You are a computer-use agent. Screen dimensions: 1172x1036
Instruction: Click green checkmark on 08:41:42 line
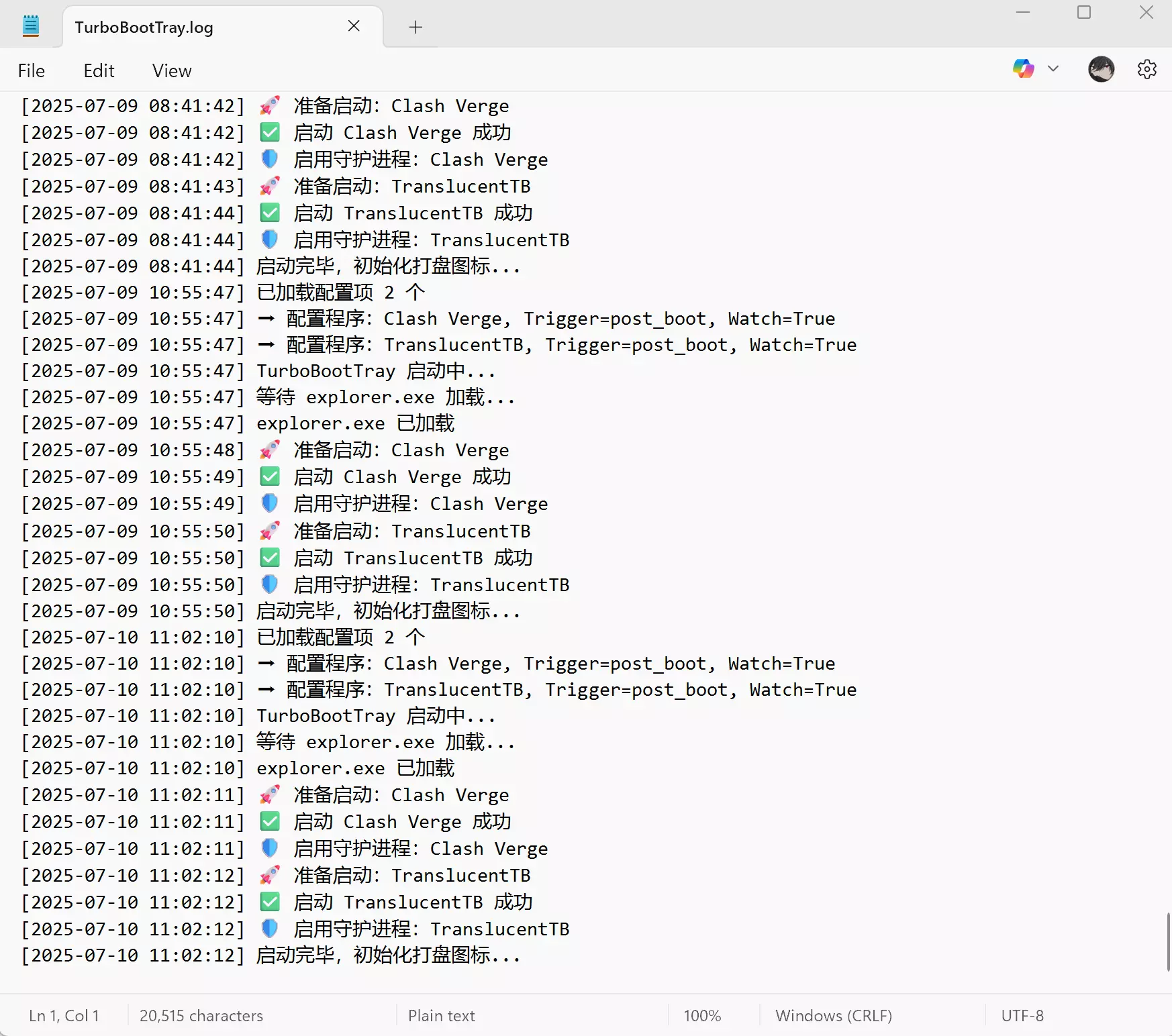click(x=270, y=132)
